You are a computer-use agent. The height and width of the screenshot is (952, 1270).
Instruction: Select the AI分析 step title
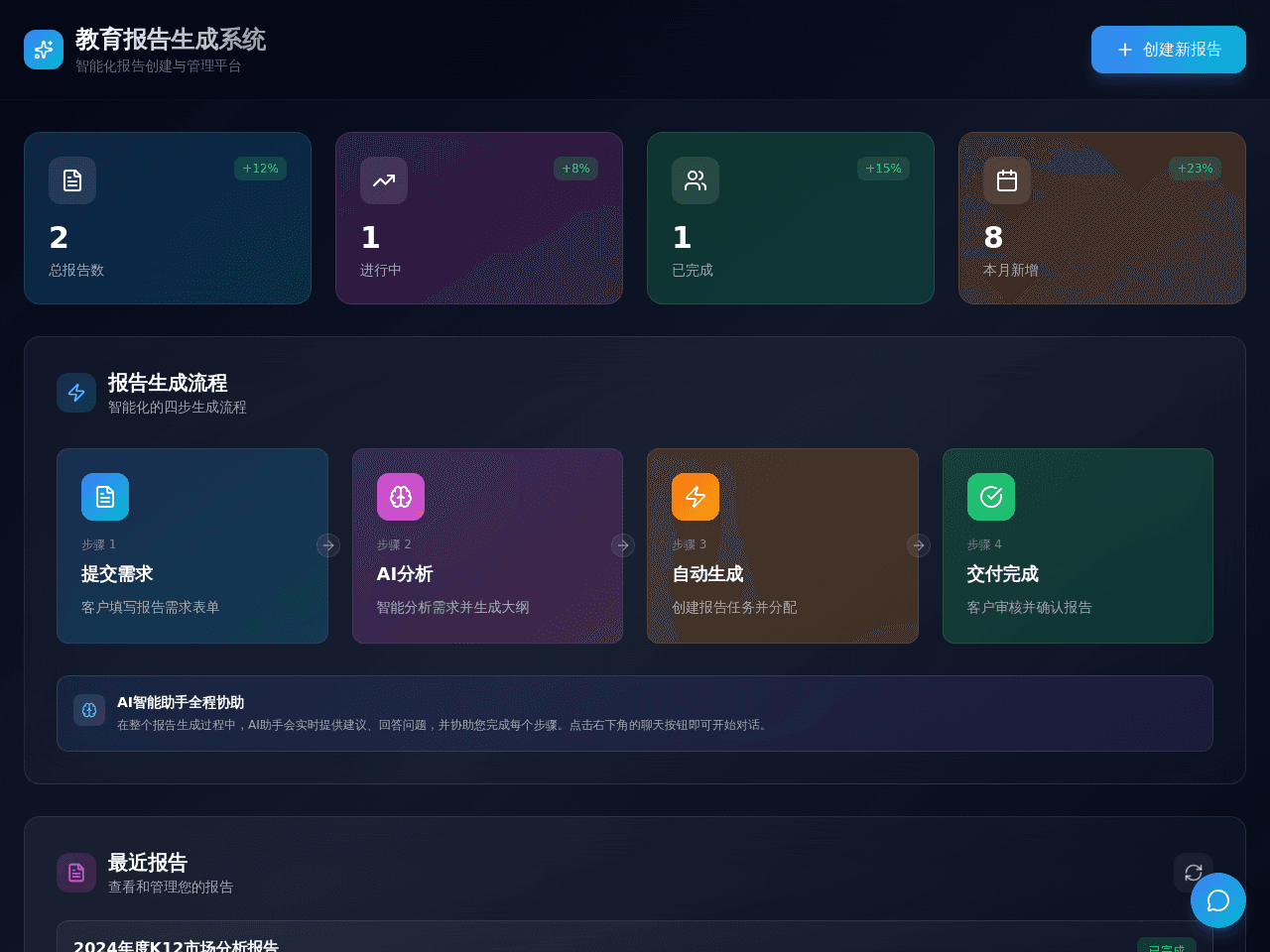click(x=405, y=574)
